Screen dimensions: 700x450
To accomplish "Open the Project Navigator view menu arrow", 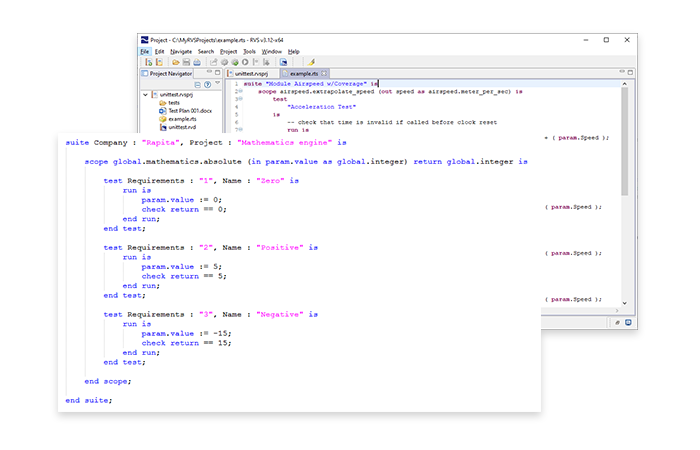I will click(x=217, y=83).
